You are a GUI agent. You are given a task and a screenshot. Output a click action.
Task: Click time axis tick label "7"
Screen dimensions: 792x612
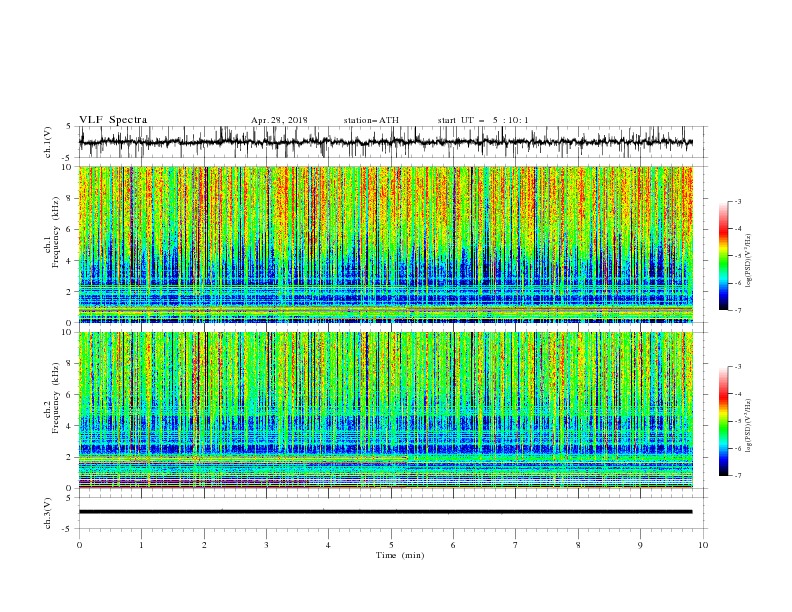[516, 545]
